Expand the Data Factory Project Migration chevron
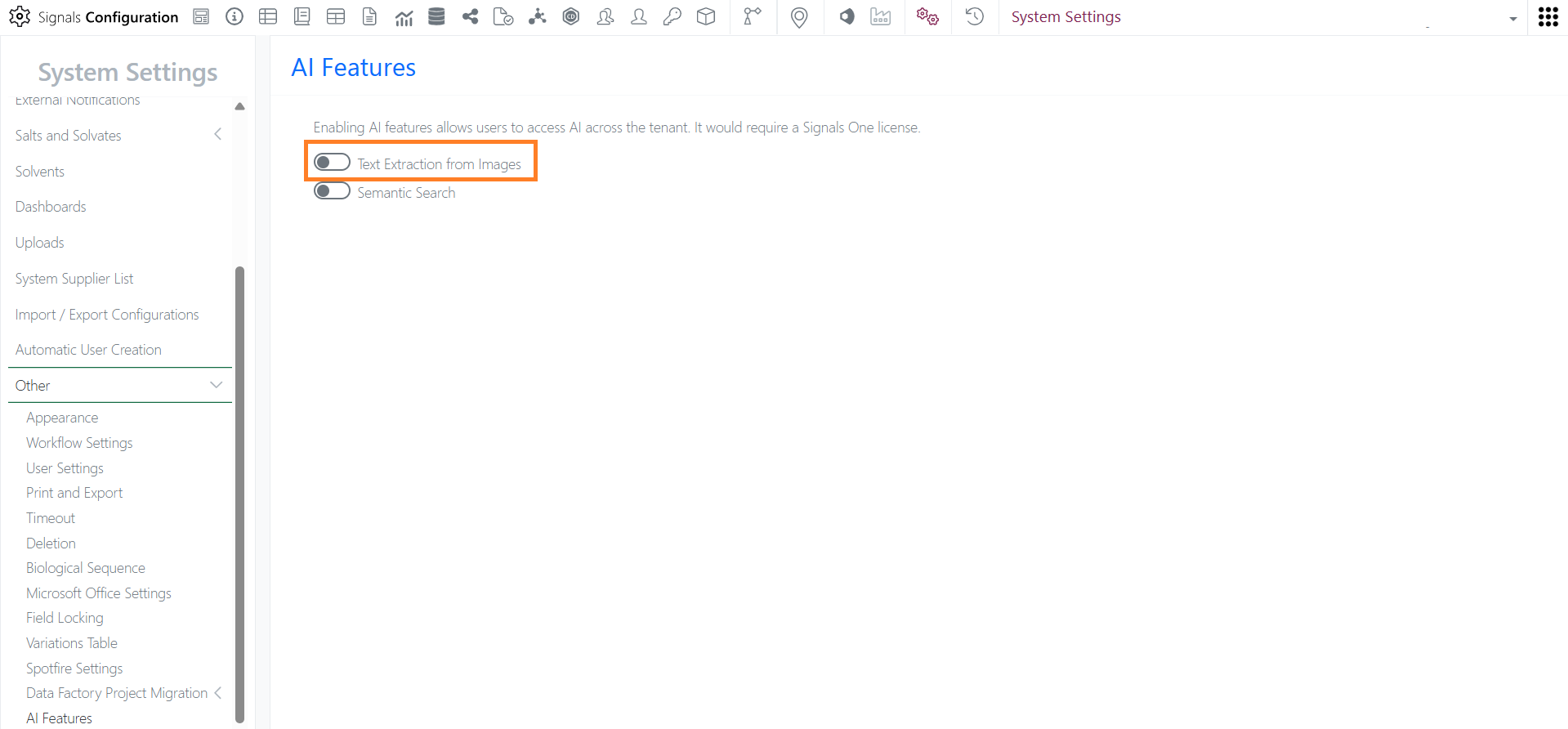The width and height of the screenshot is (1568, 729). [x=218, y=693]
